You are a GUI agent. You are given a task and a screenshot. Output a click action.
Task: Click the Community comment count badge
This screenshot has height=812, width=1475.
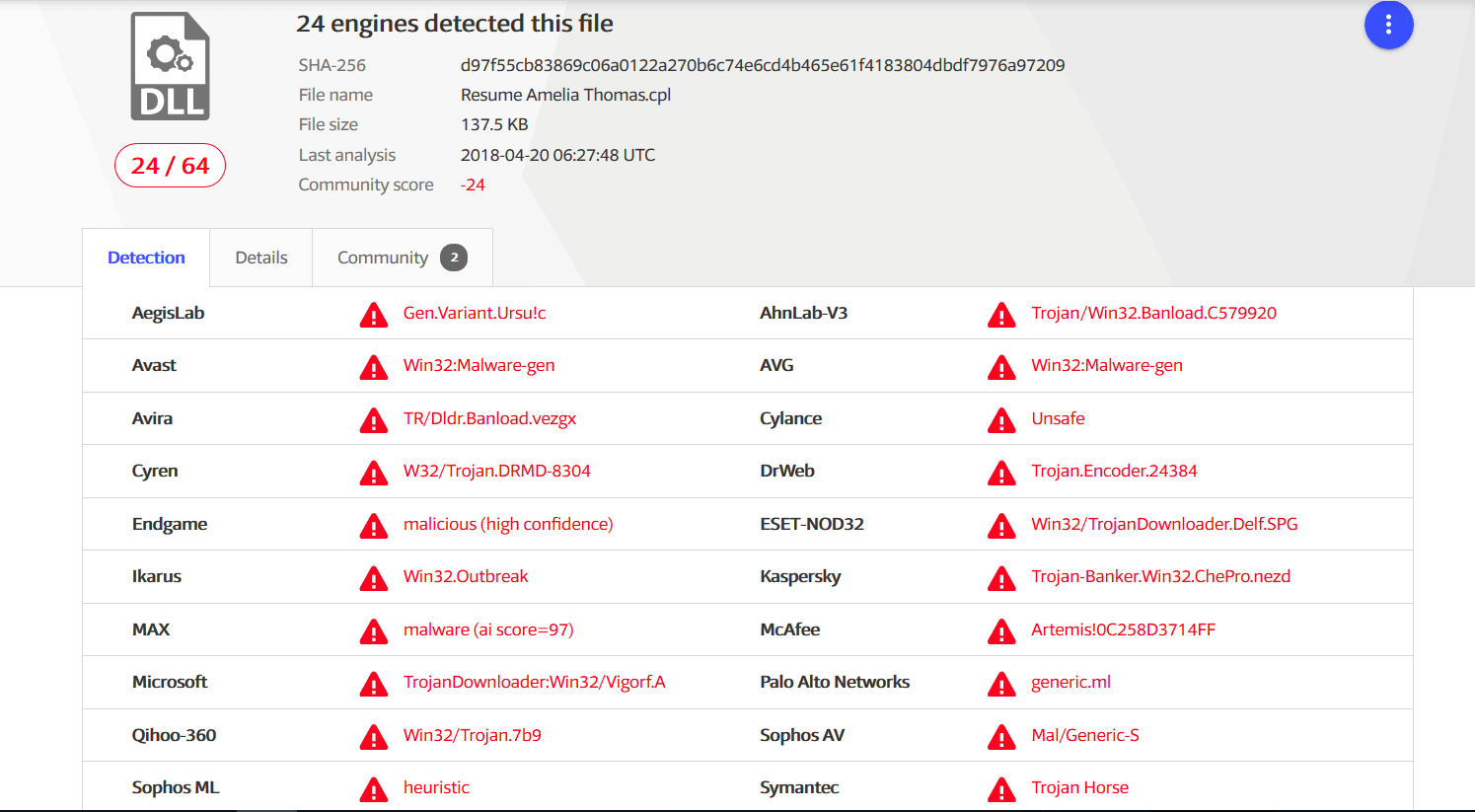(x=454, y=258)
